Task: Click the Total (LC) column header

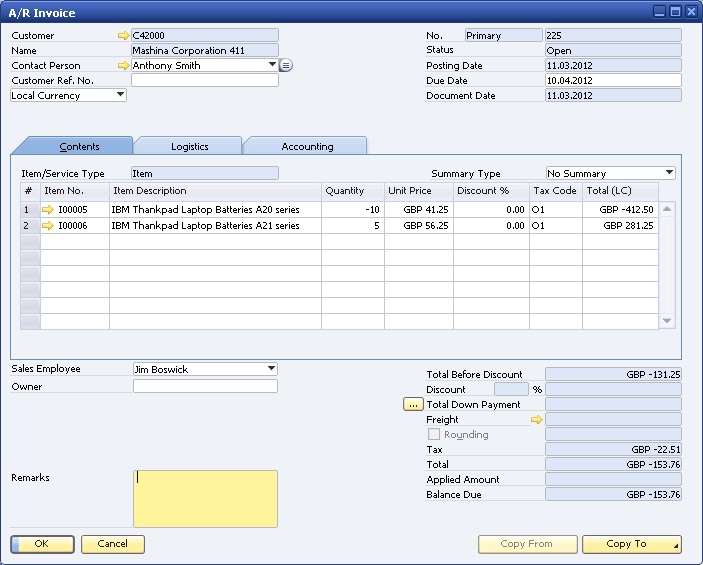Action: click(621, 191)
